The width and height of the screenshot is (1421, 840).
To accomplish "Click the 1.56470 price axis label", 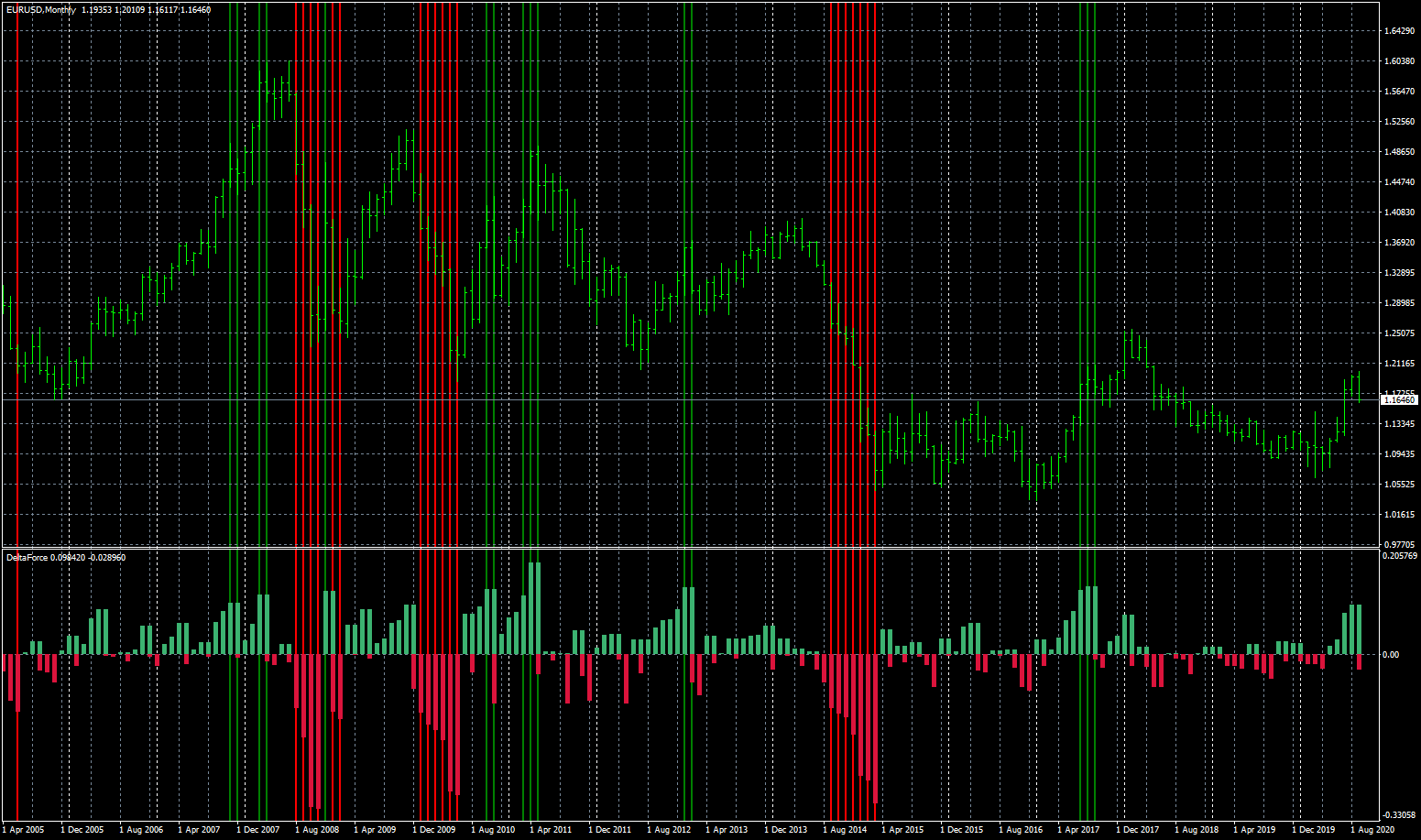I will 1398,92.
